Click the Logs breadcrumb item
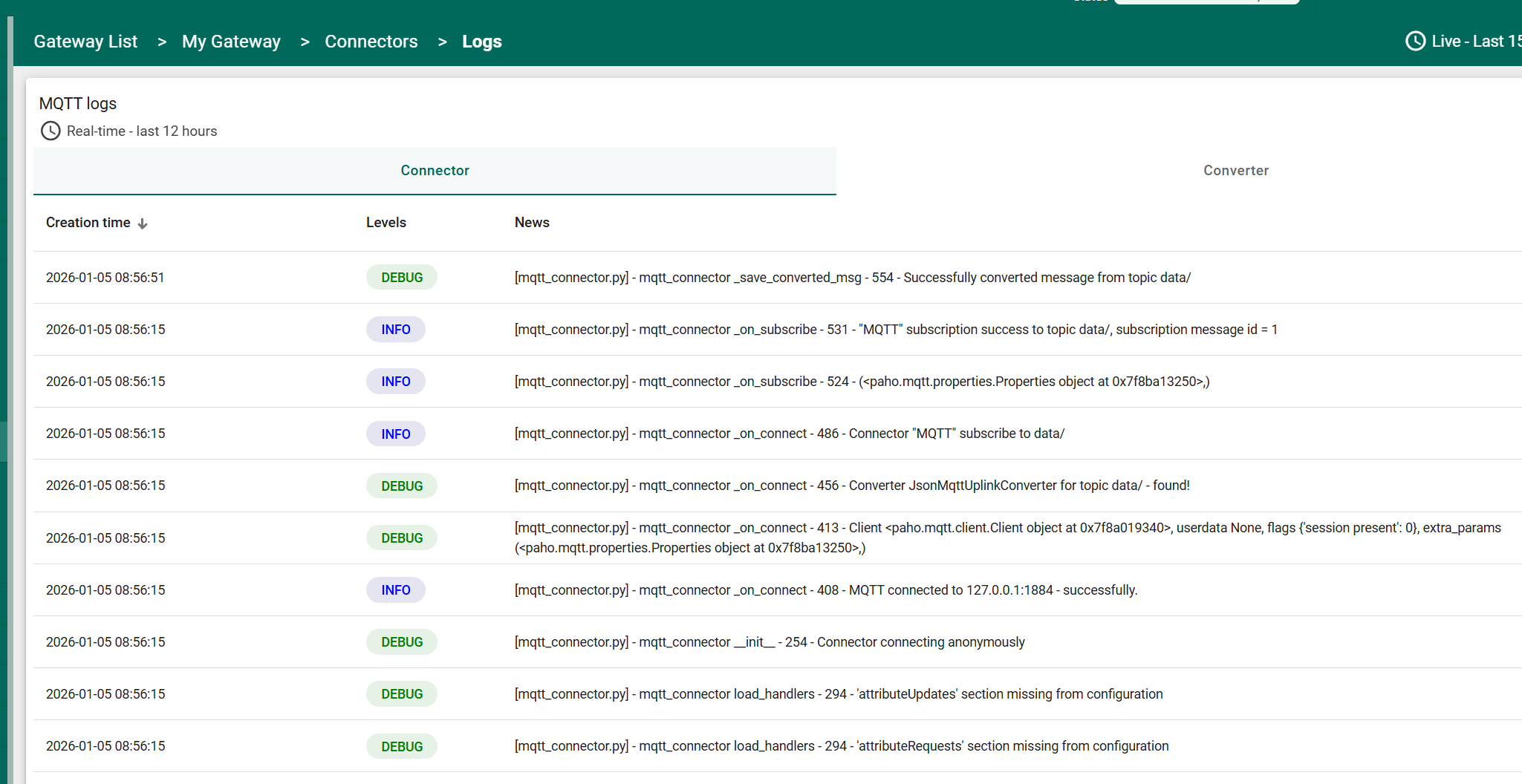Screen dimensions: 1522x784 pyautogui.click(x=481, y=42)
